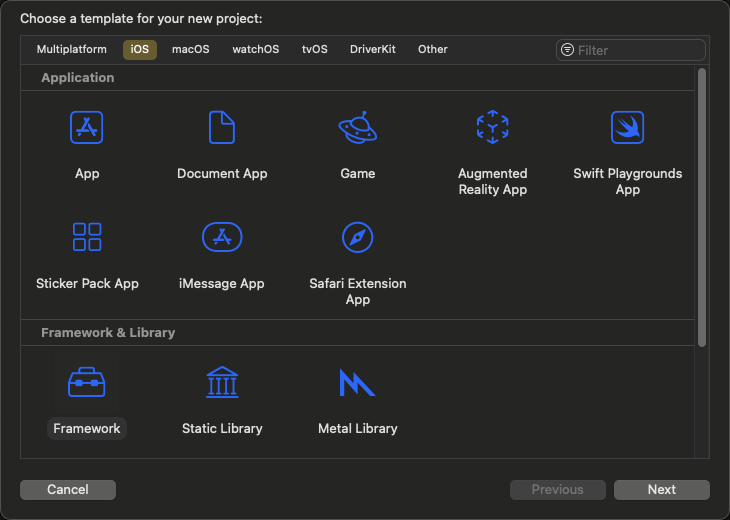Select the Static Library building icon
Screen dimensions: 730x520
click(222, 382)
